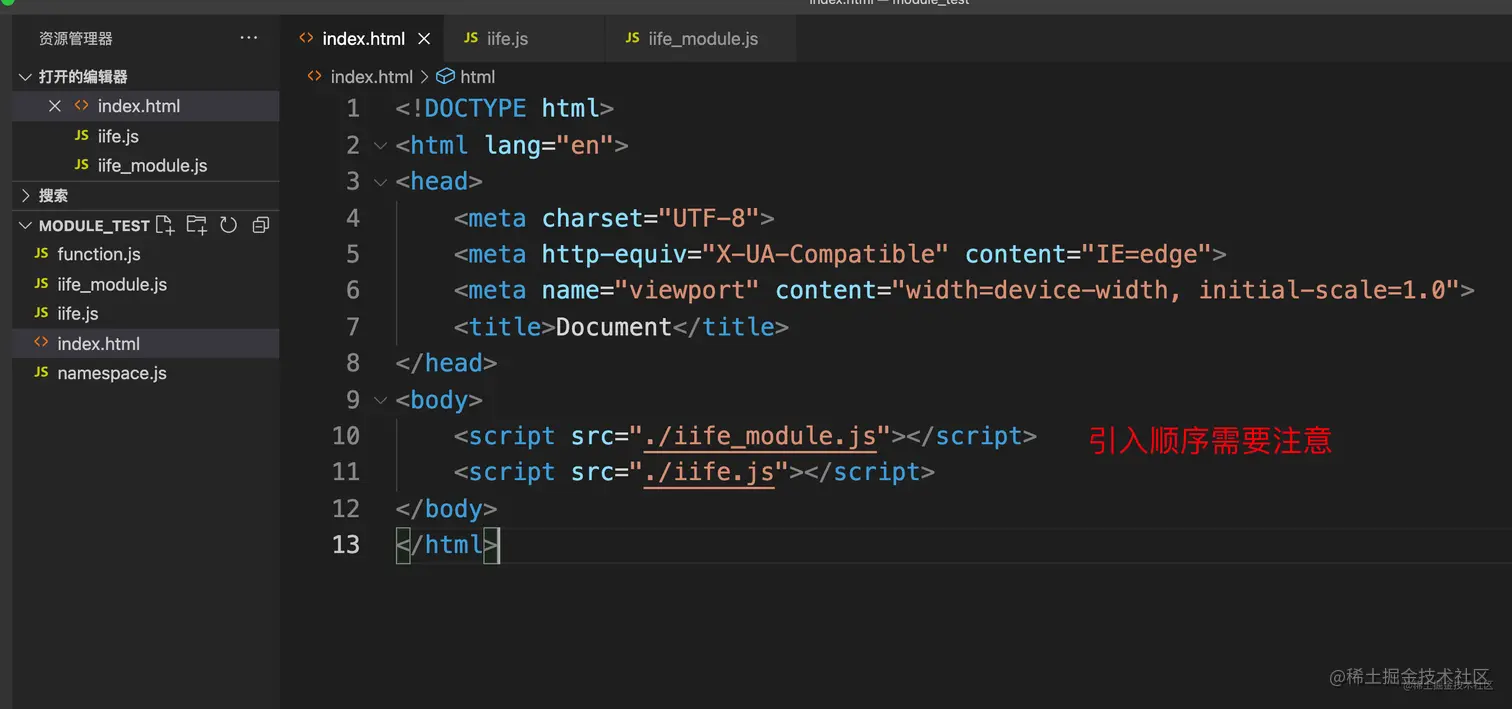1512x709 pixels.
Task: Switch to the iife_module.js editor tab
Action: 702,39
